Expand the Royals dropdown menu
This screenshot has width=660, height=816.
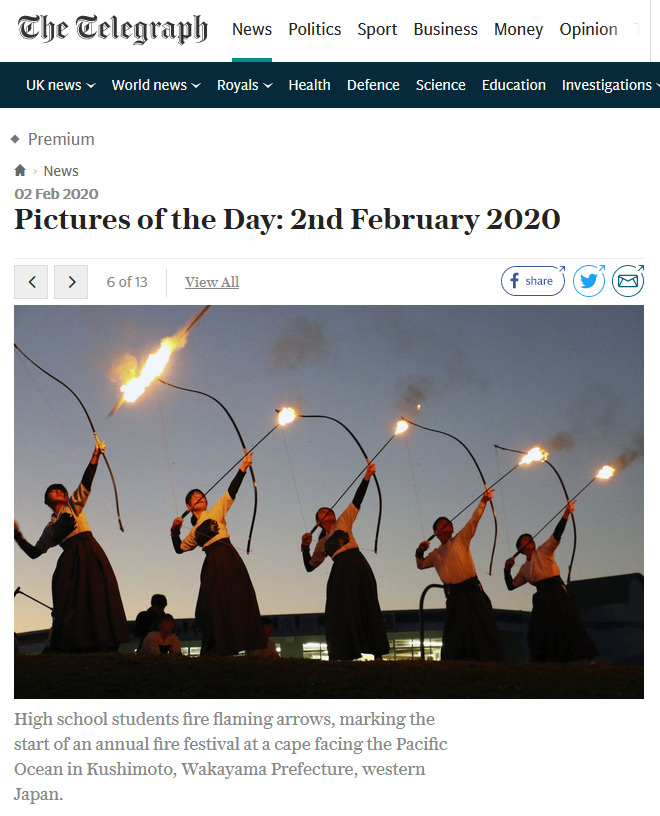click(245, 85)
